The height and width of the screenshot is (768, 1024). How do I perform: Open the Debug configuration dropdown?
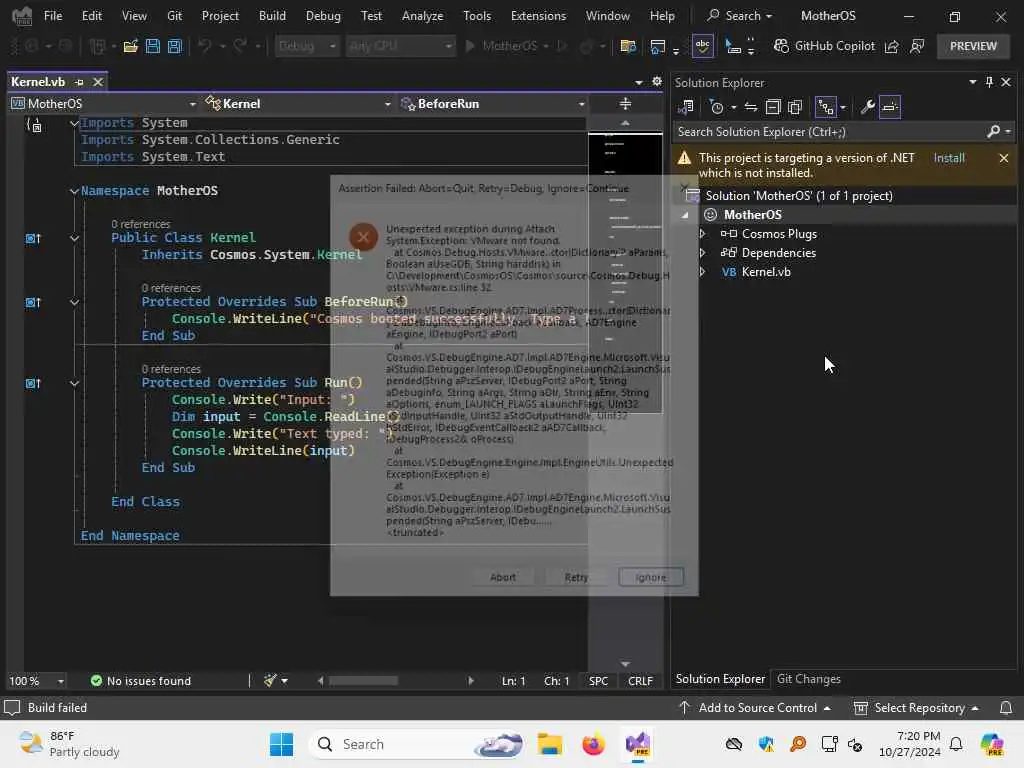tap(306, 46)
